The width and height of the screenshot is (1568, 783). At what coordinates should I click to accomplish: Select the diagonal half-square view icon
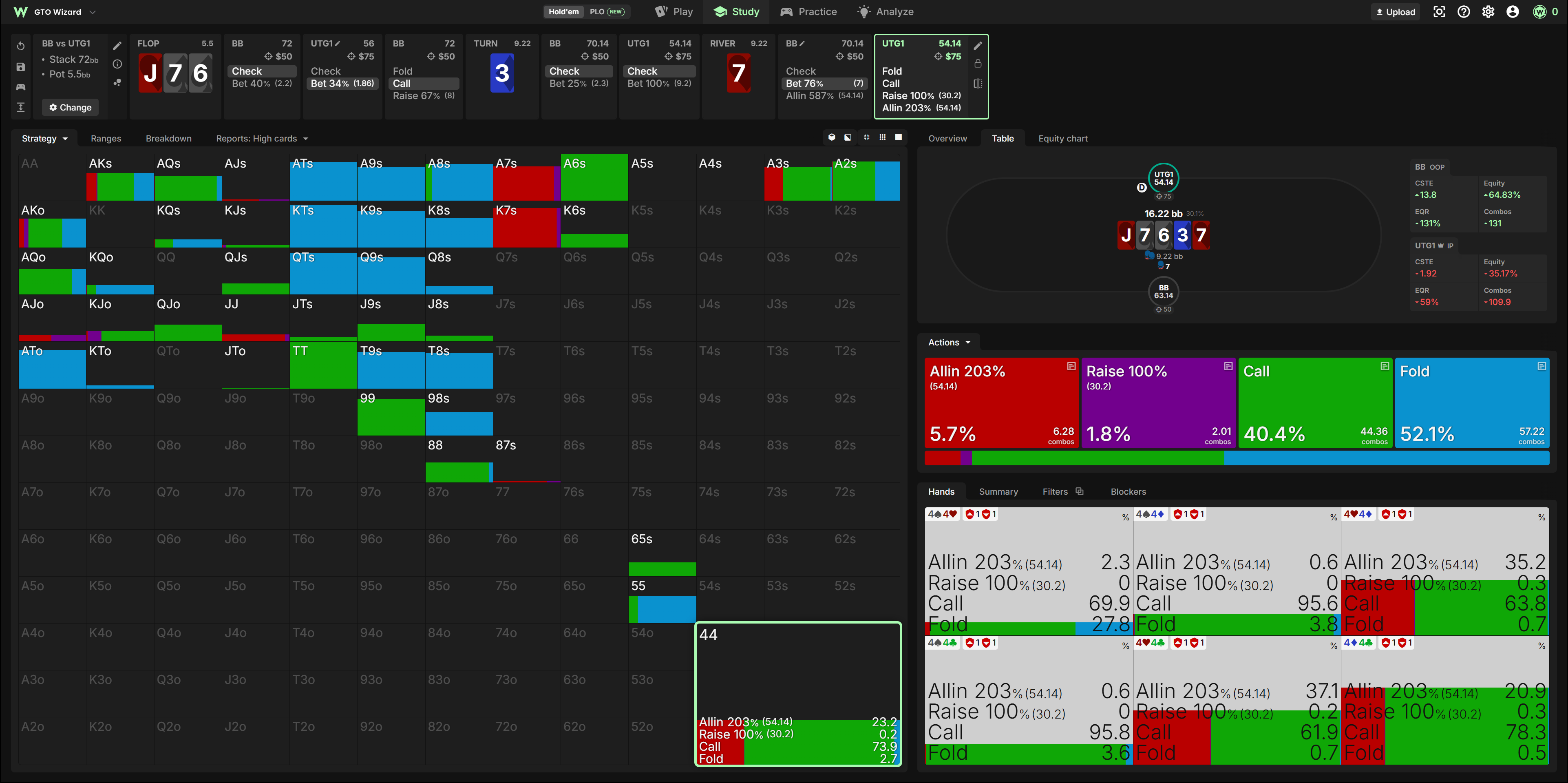pos(848,137)
